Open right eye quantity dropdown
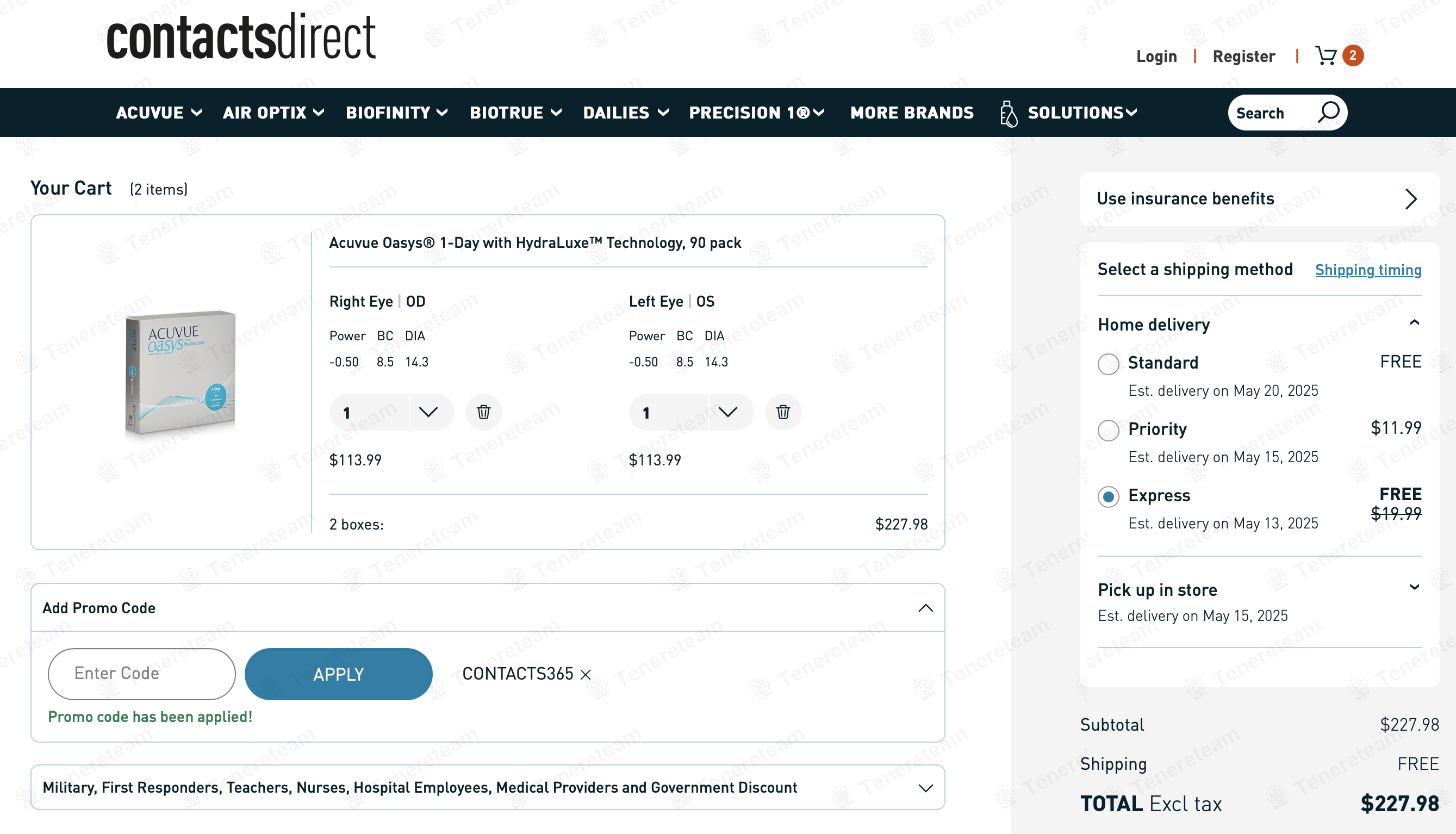 click(428, 412)
